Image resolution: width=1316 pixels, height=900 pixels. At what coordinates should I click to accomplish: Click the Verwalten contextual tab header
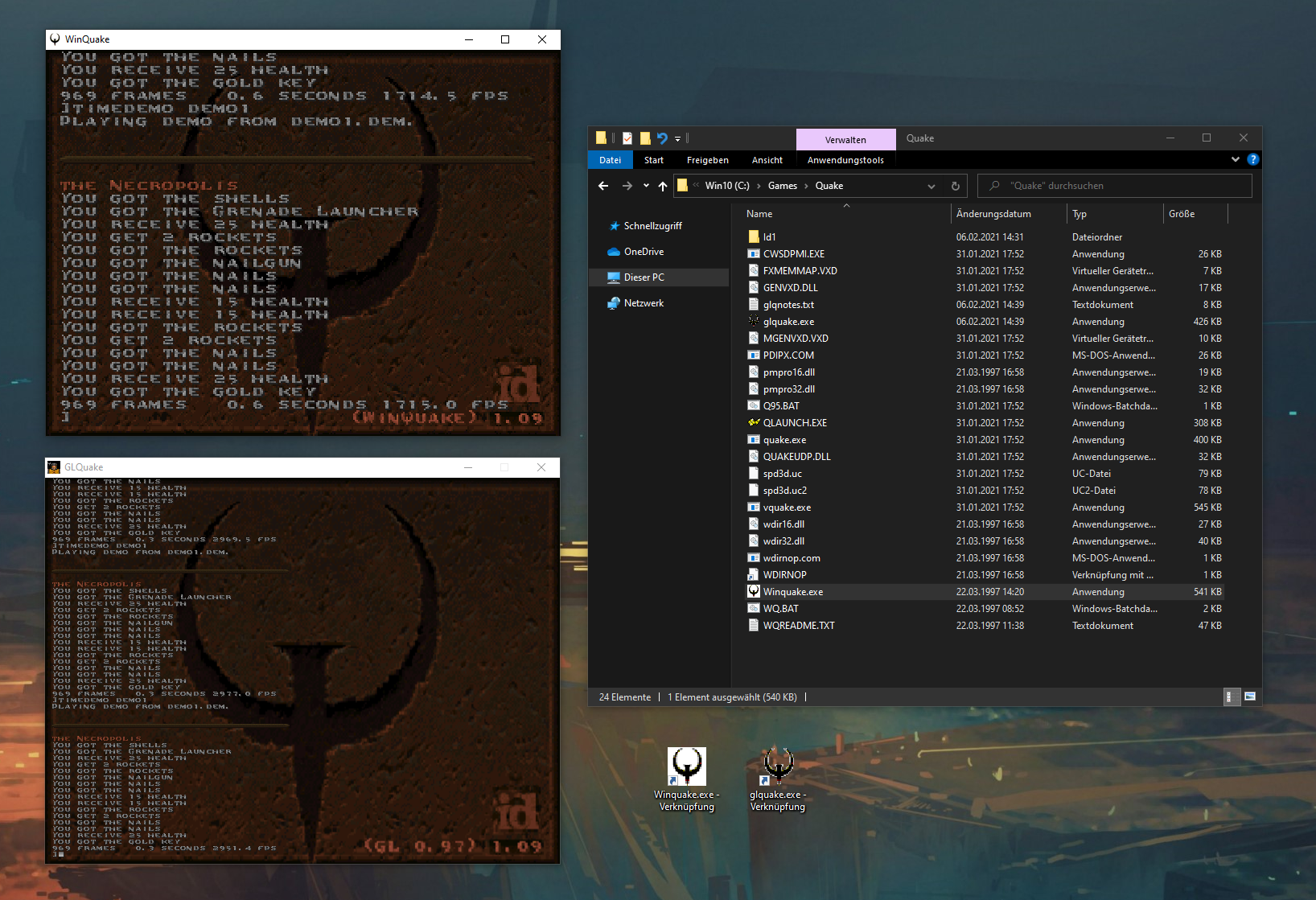point(845,139)
